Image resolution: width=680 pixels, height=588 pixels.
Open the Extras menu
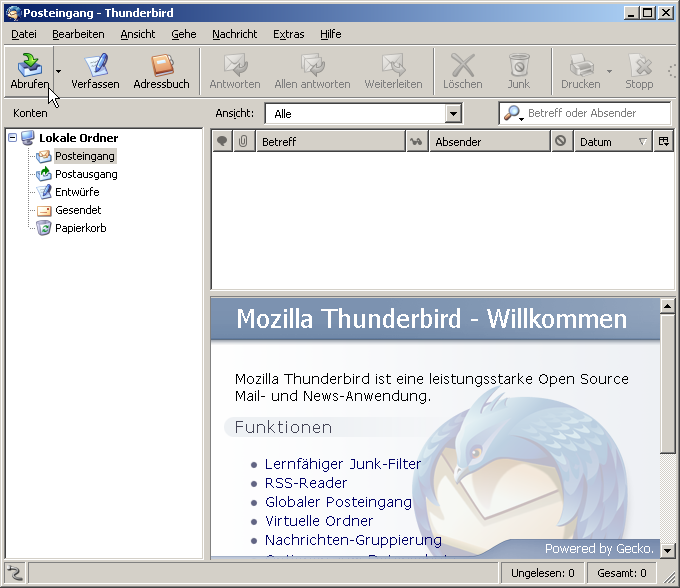click(288, 34)
